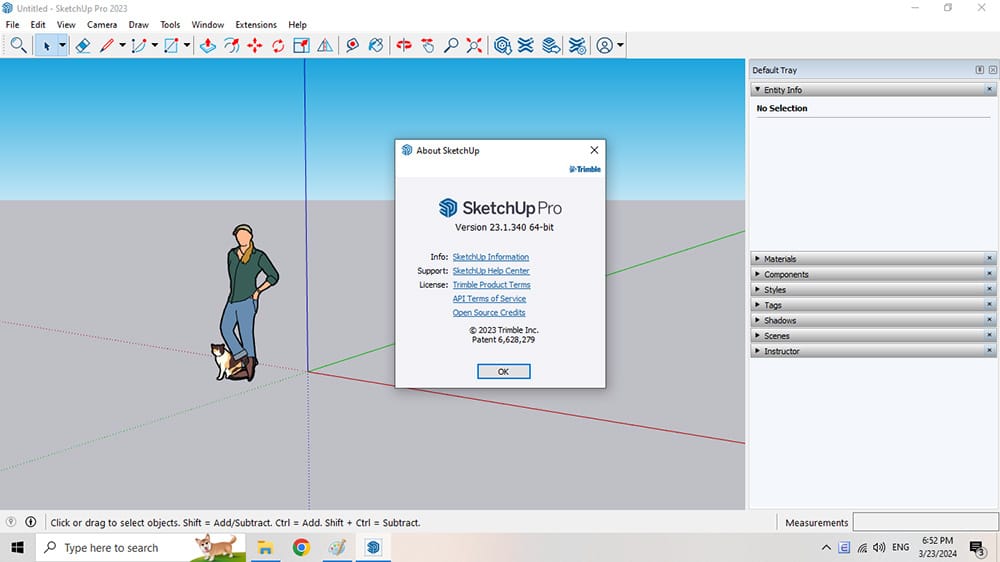The height and width of the screenshot is (562, 1000).
Task: Select the Scale tool
Action: [301, 45]
